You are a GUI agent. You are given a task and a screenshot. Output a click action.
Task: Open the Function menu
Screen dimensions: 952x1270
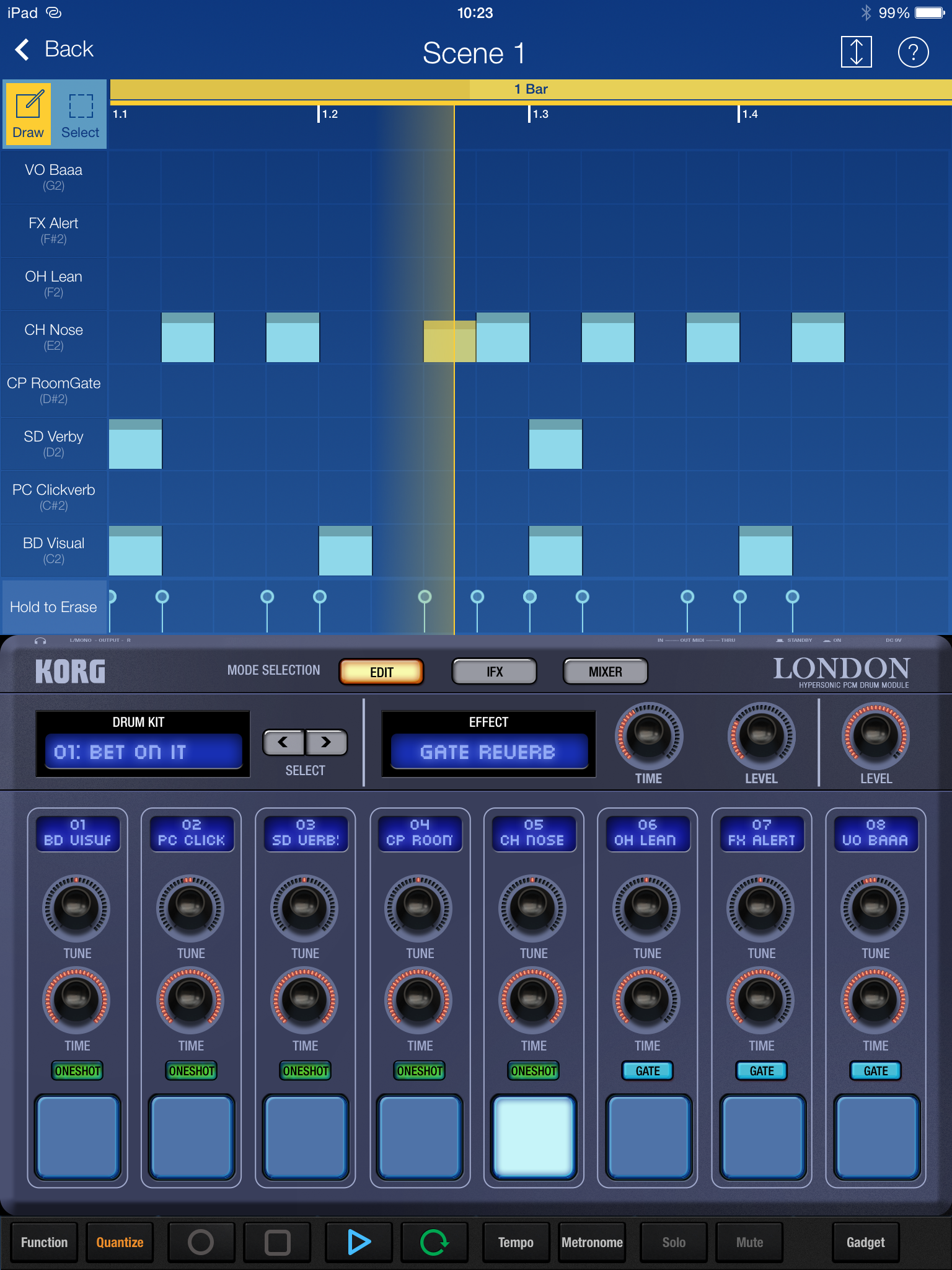(x=44, y=1242)
